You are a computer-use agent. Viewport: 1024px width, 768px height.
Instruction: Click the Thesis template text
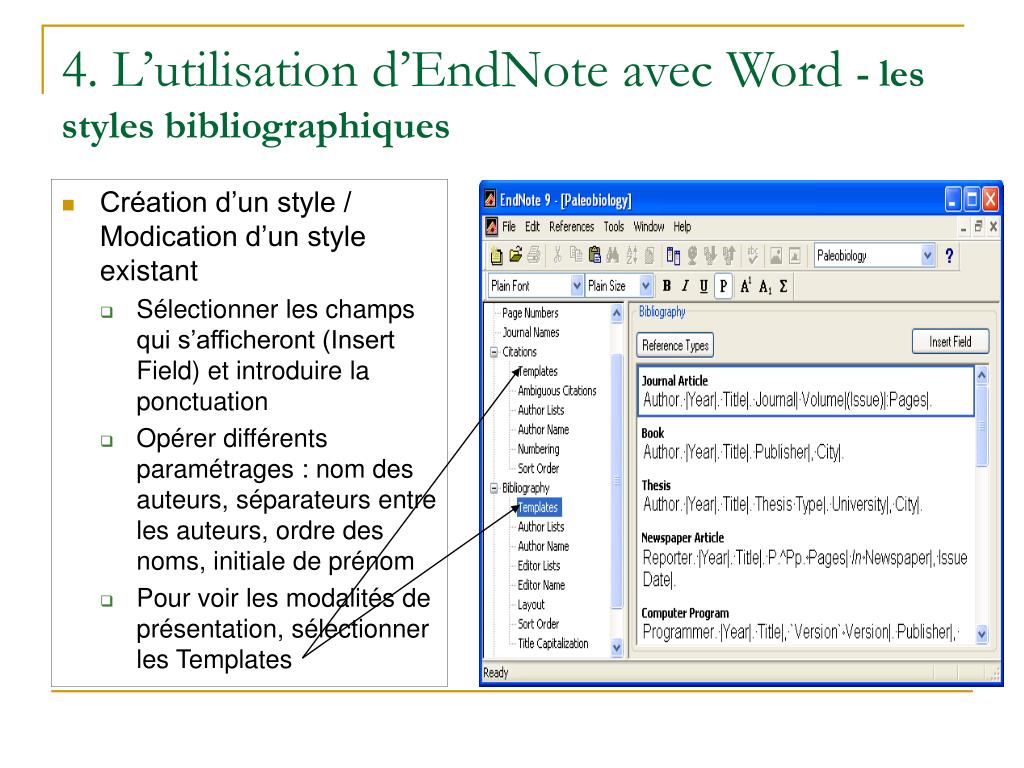click(x=782, y=504)
